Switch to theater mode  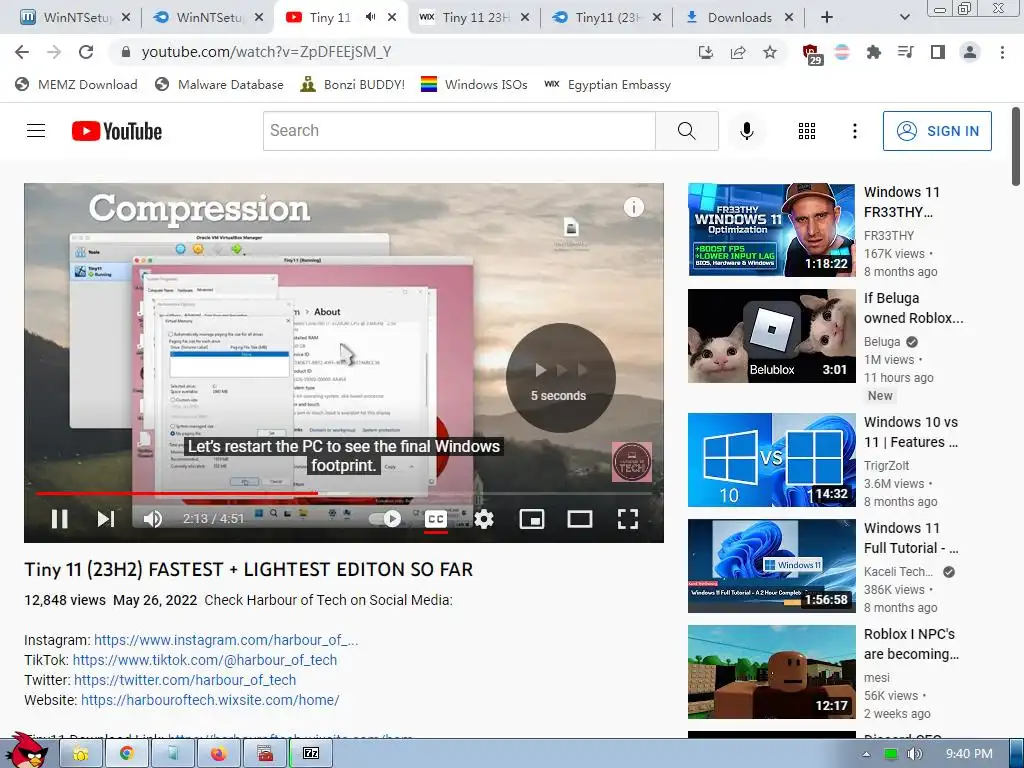(x=579, y=519)
